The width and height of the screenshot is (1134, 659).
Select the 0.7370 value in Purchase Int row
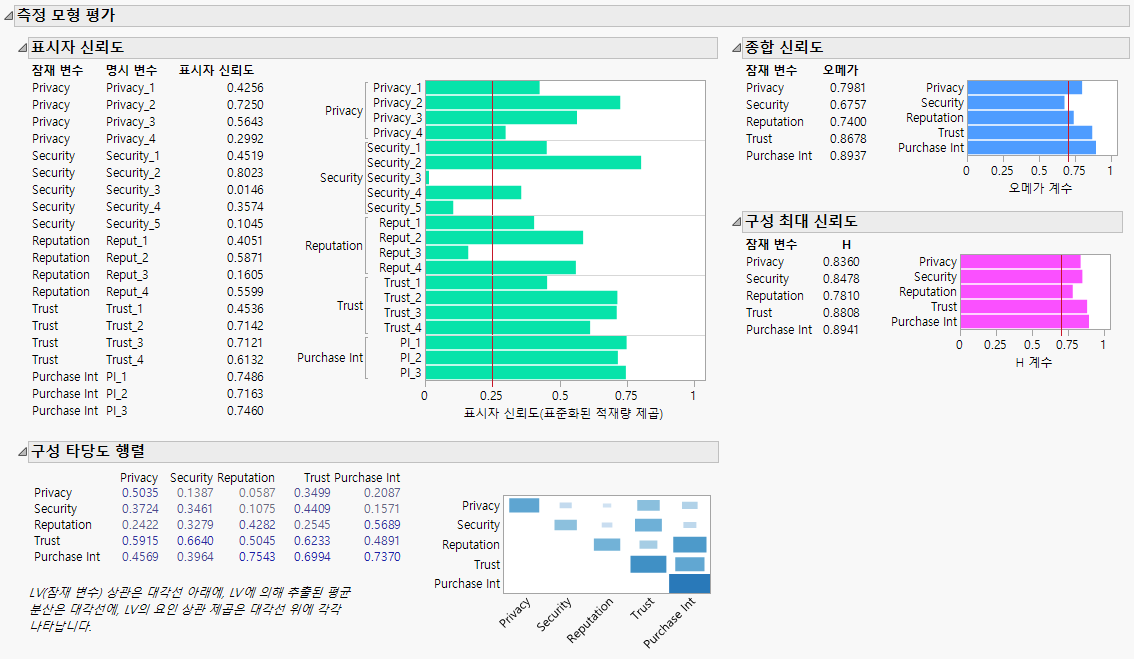[382, 556]
